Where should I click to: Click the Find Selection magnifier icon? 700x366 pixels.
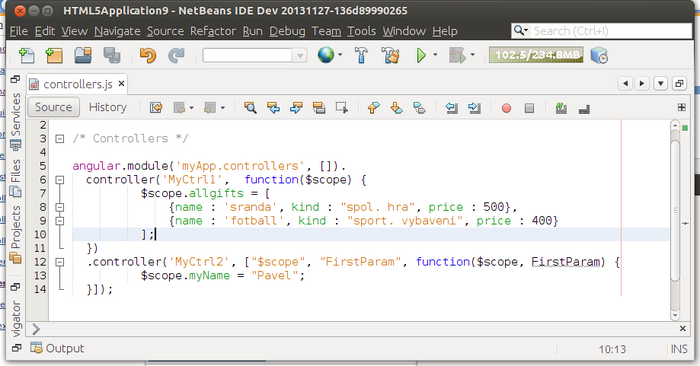[250, 108]
